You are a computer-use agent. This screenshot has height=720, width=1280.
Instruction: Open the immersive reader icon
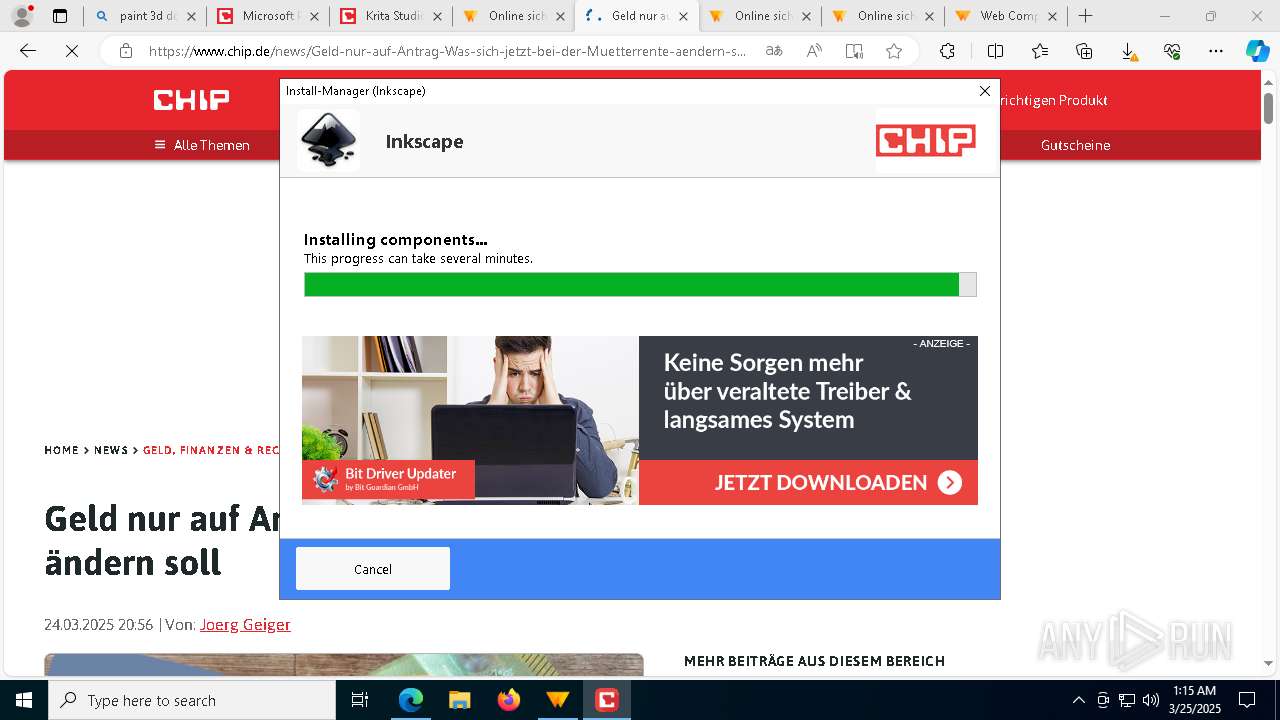click(x=854, y=51)
